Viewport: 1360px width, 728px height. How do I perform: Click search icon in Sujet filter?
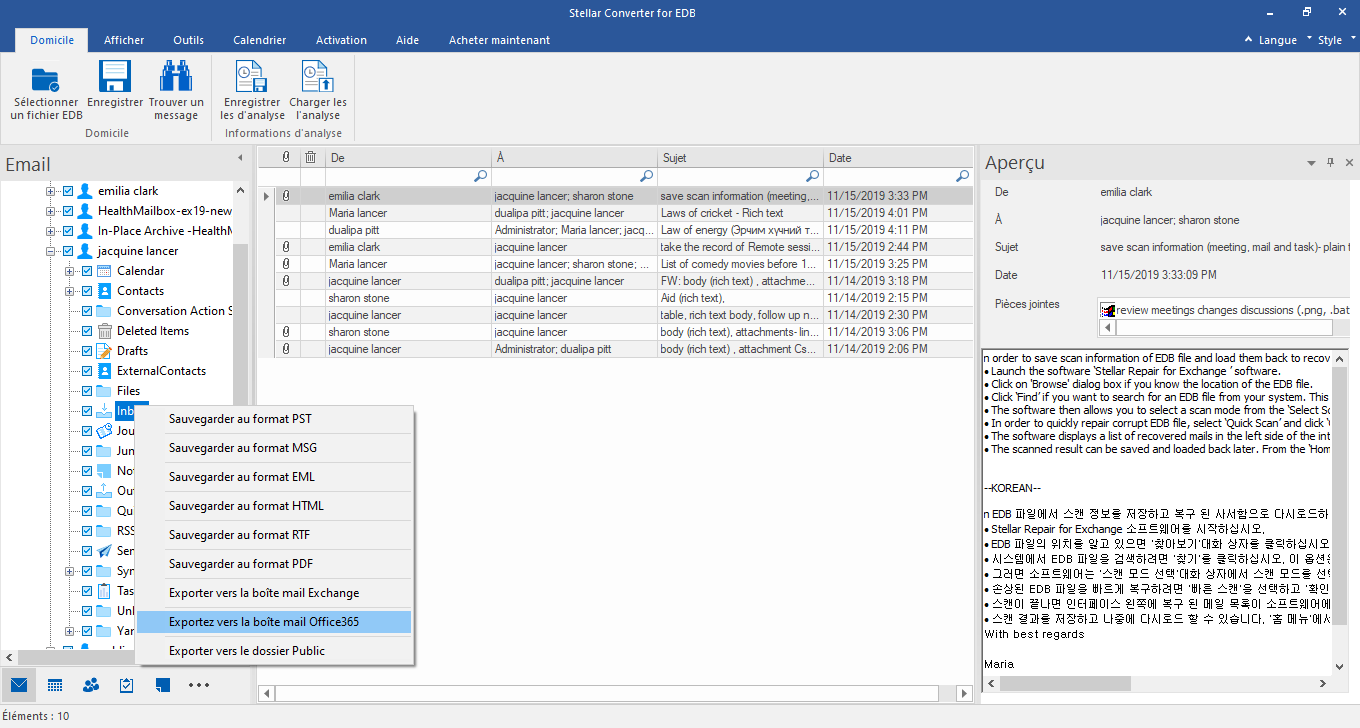click(x=813, y=176)
